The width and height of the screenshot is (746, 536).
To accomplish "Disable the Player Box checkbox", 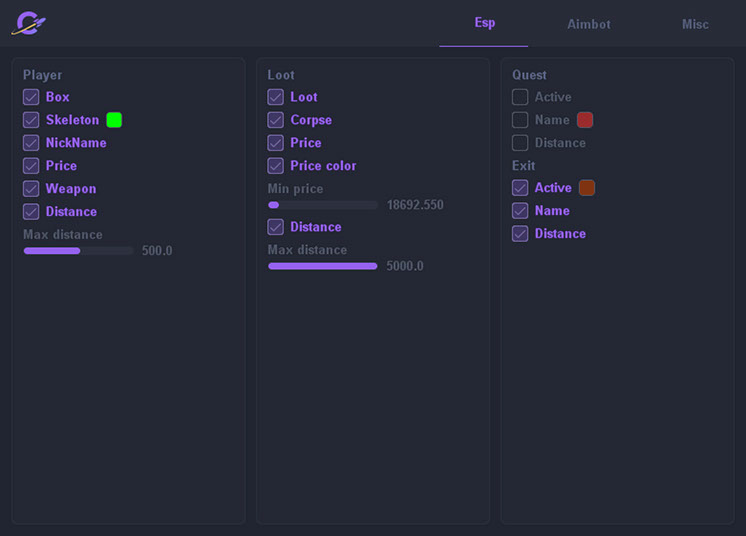I will coord(31,97).
